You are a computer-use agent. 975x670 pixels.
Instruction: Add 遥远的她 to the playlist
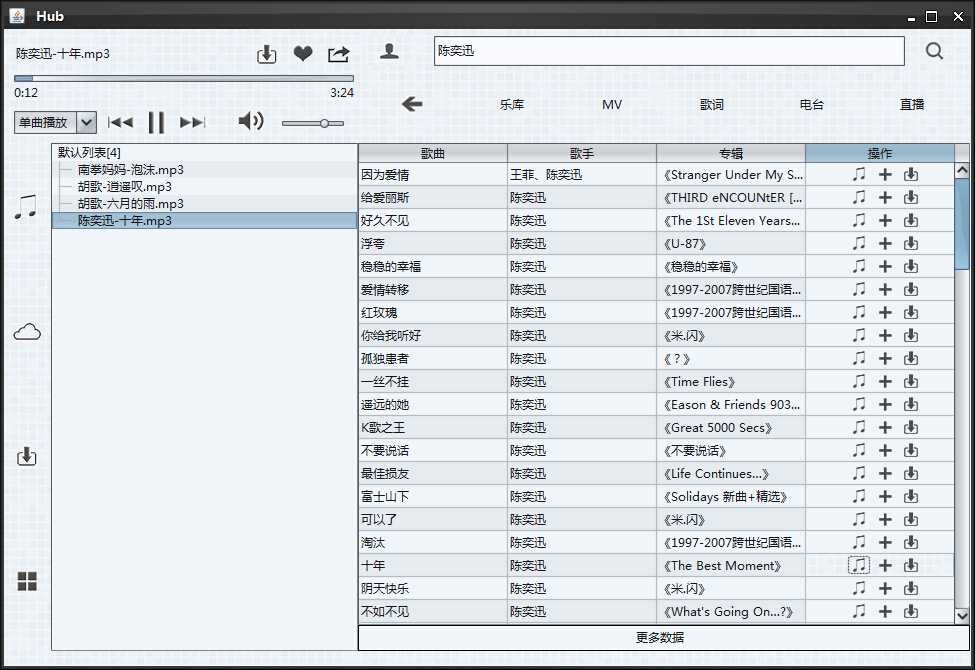click(x=885, y=404)
